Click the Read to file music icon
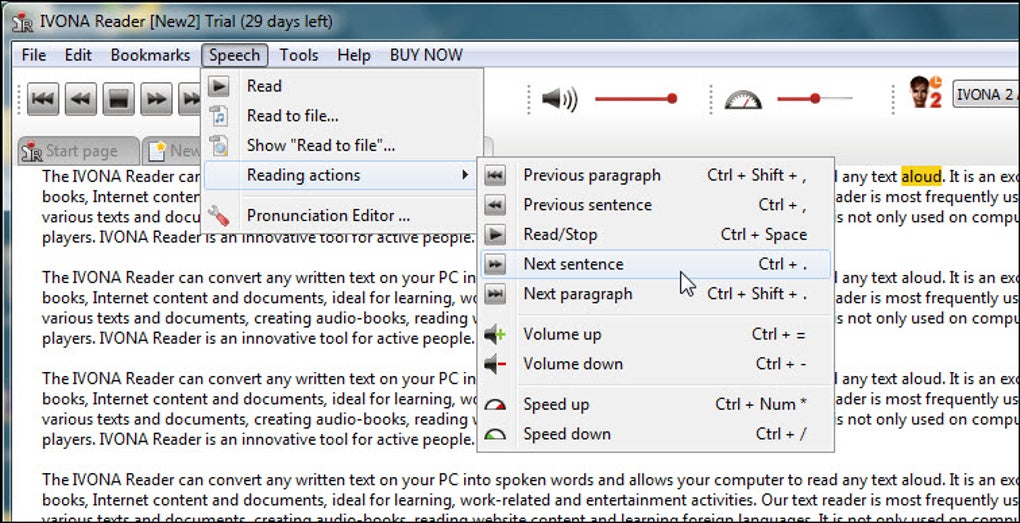 pos(219,116)
